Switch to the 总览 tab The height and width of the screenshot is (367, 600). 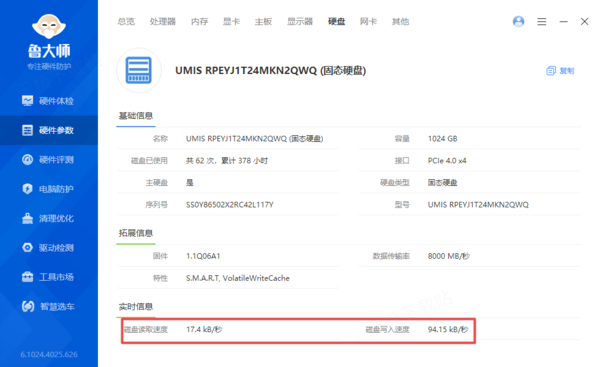(126, 21)
